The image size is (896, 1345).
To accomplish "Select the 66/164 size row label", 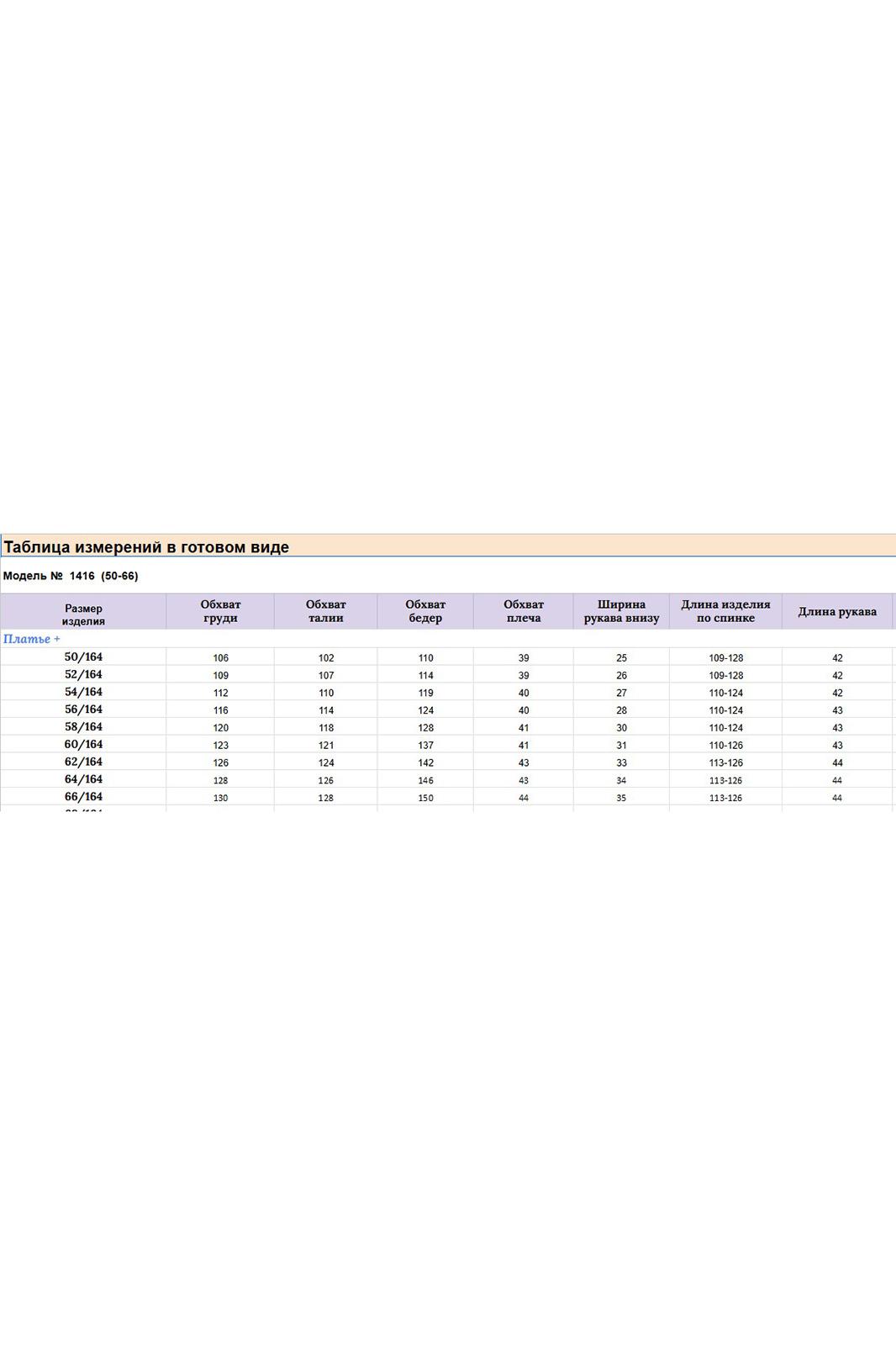I will pos(83,797).
